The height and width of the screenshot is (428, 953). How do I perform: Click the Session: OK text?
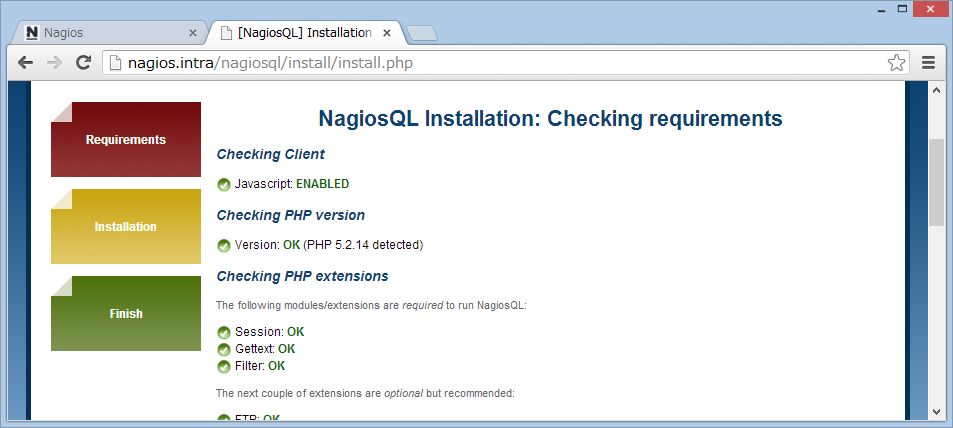pos(269,332)
